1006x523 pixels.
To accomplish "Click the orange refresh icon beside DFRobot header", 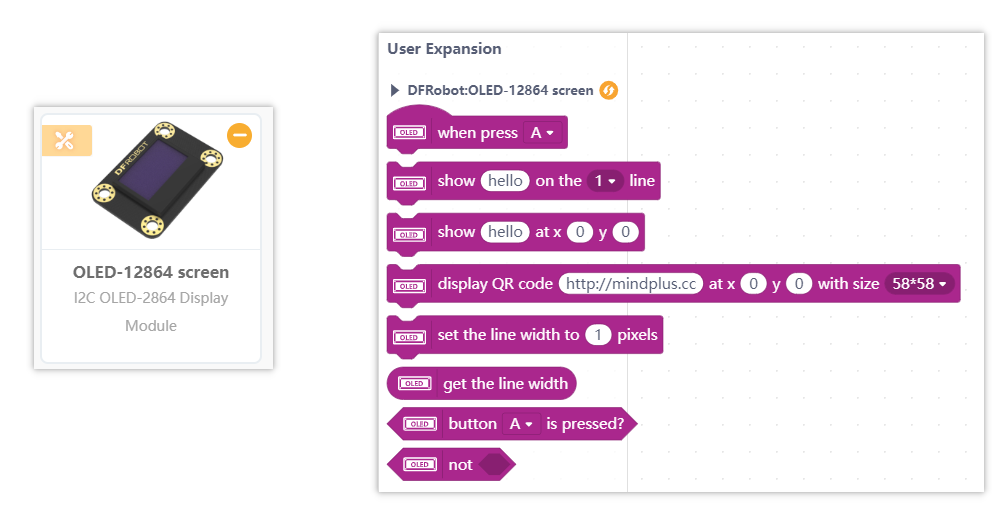I will pyautogui.click(x=608, y=91).
